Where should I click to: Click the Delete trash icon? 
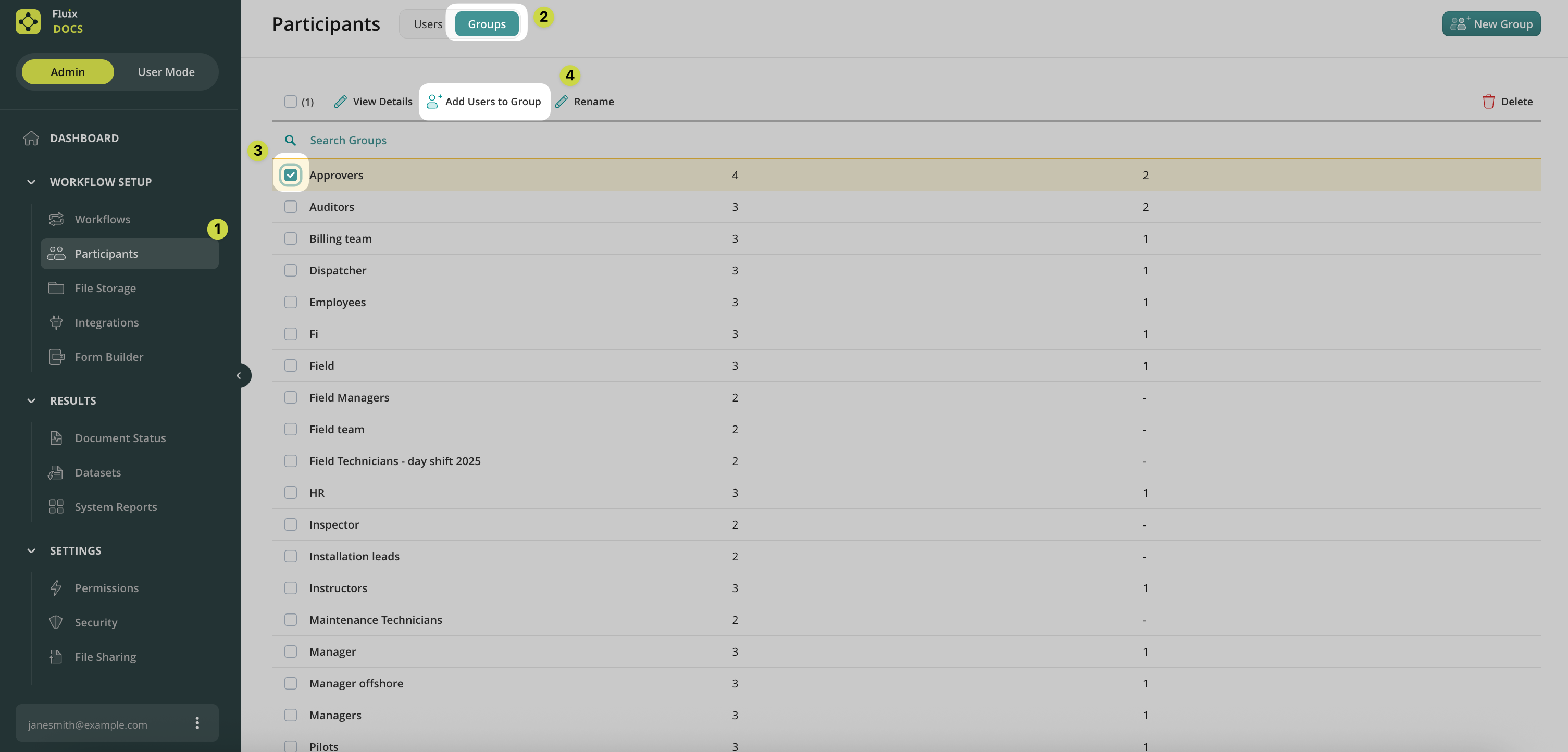tap(1488, 102)
